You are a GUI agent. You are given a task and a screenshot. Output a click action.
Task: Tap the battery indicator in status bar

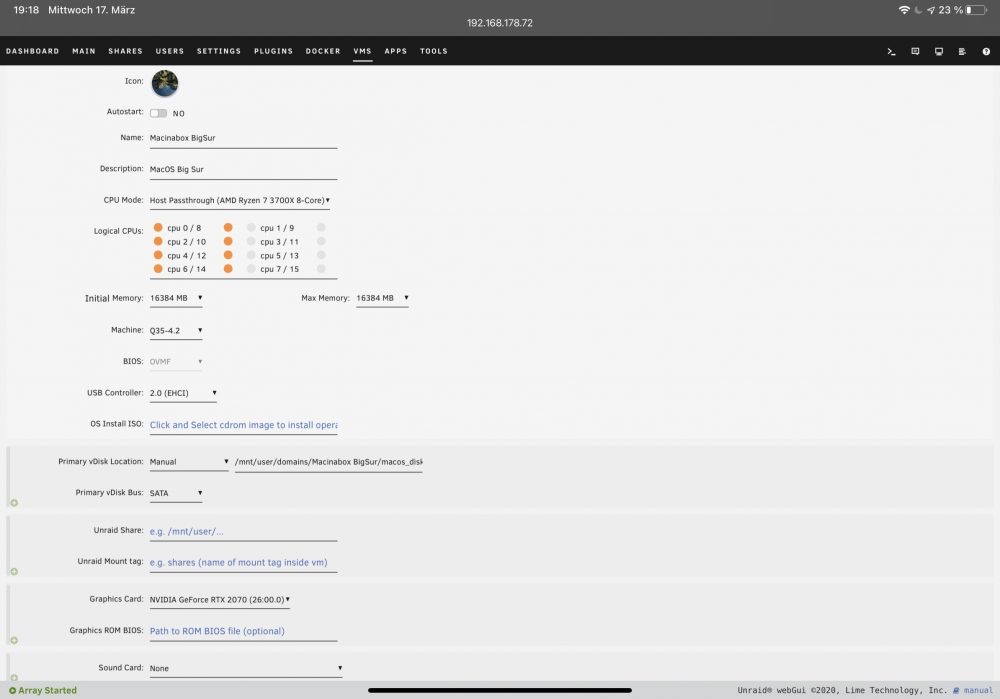[975, 10]
